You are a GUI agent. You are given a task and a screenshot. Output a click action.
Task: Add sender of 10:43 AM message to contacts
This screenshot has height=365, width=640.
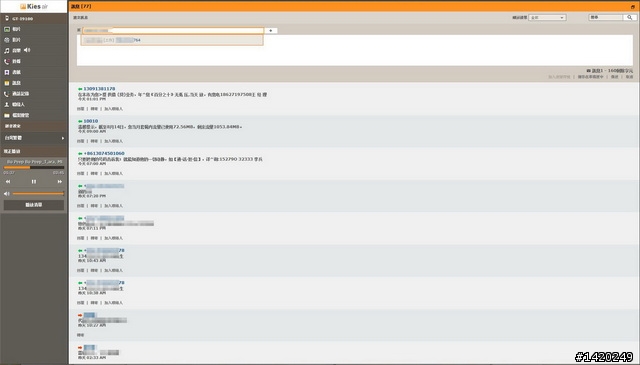point(113,270)
